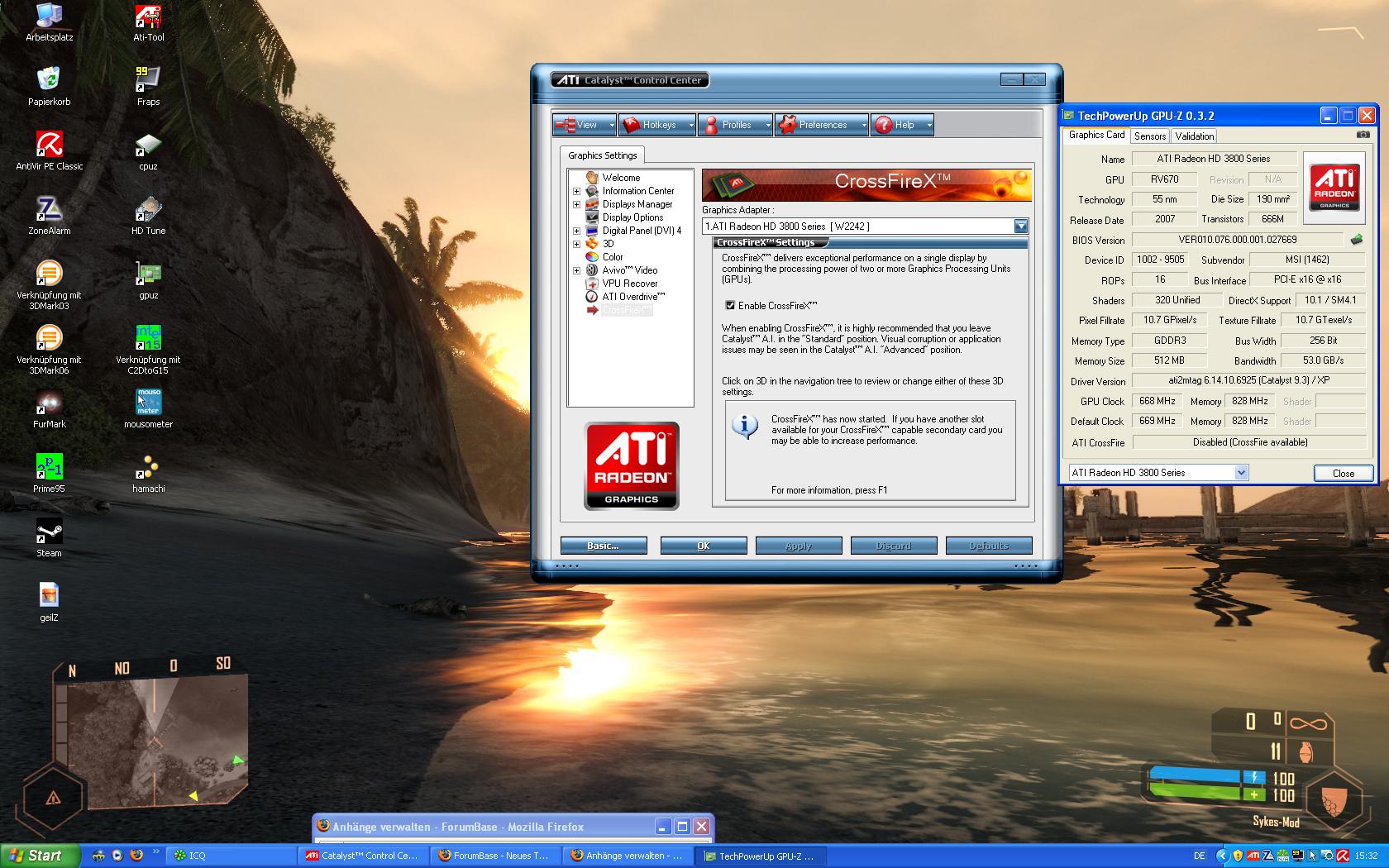Open the Graphics Adapter dropdown list
Viewport: 1389px width, 868px height.
1021,226
